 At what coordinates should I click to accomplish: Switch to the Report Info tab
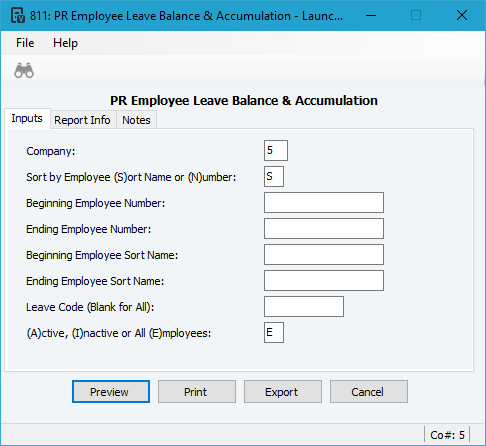pos(82,120)
